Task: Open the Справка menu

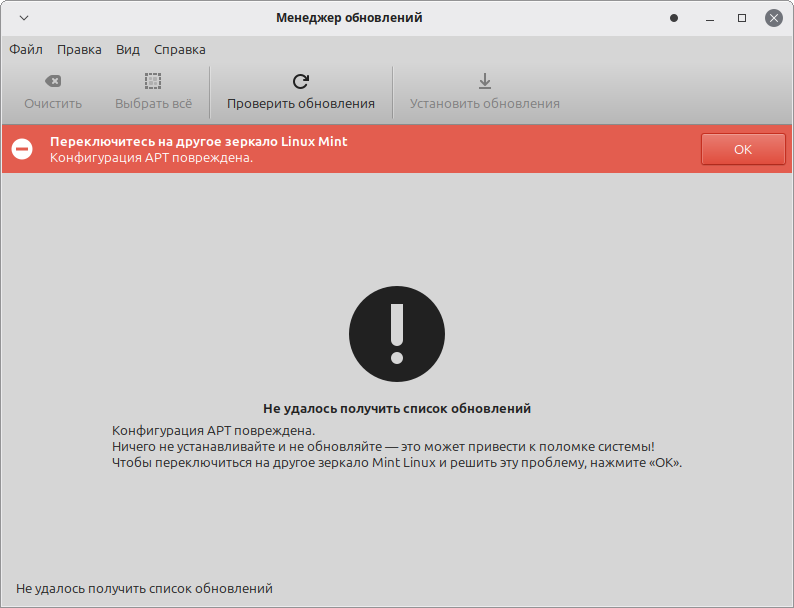Action: click(180, 50)
